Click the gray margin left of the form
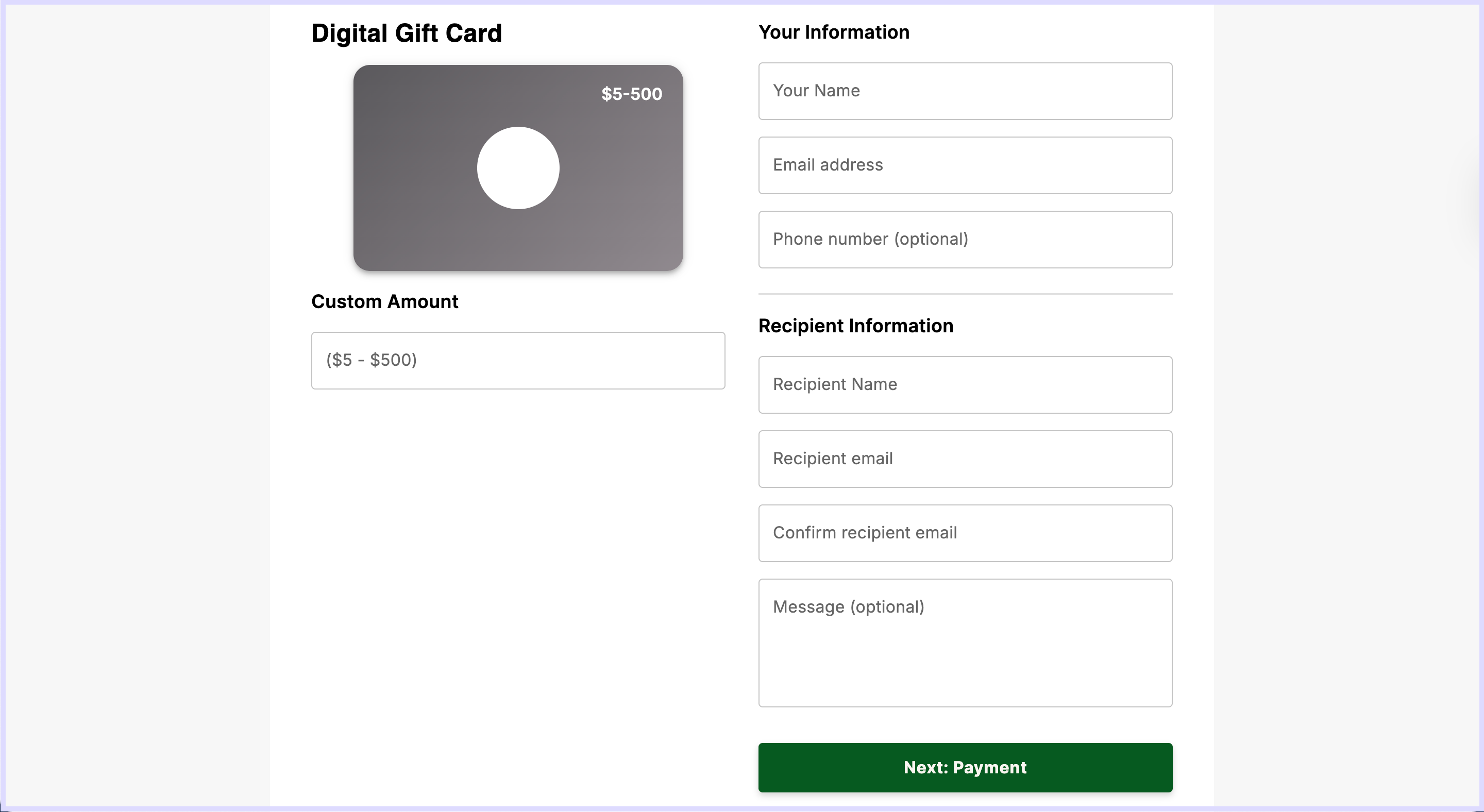 (x=136, y=403)
